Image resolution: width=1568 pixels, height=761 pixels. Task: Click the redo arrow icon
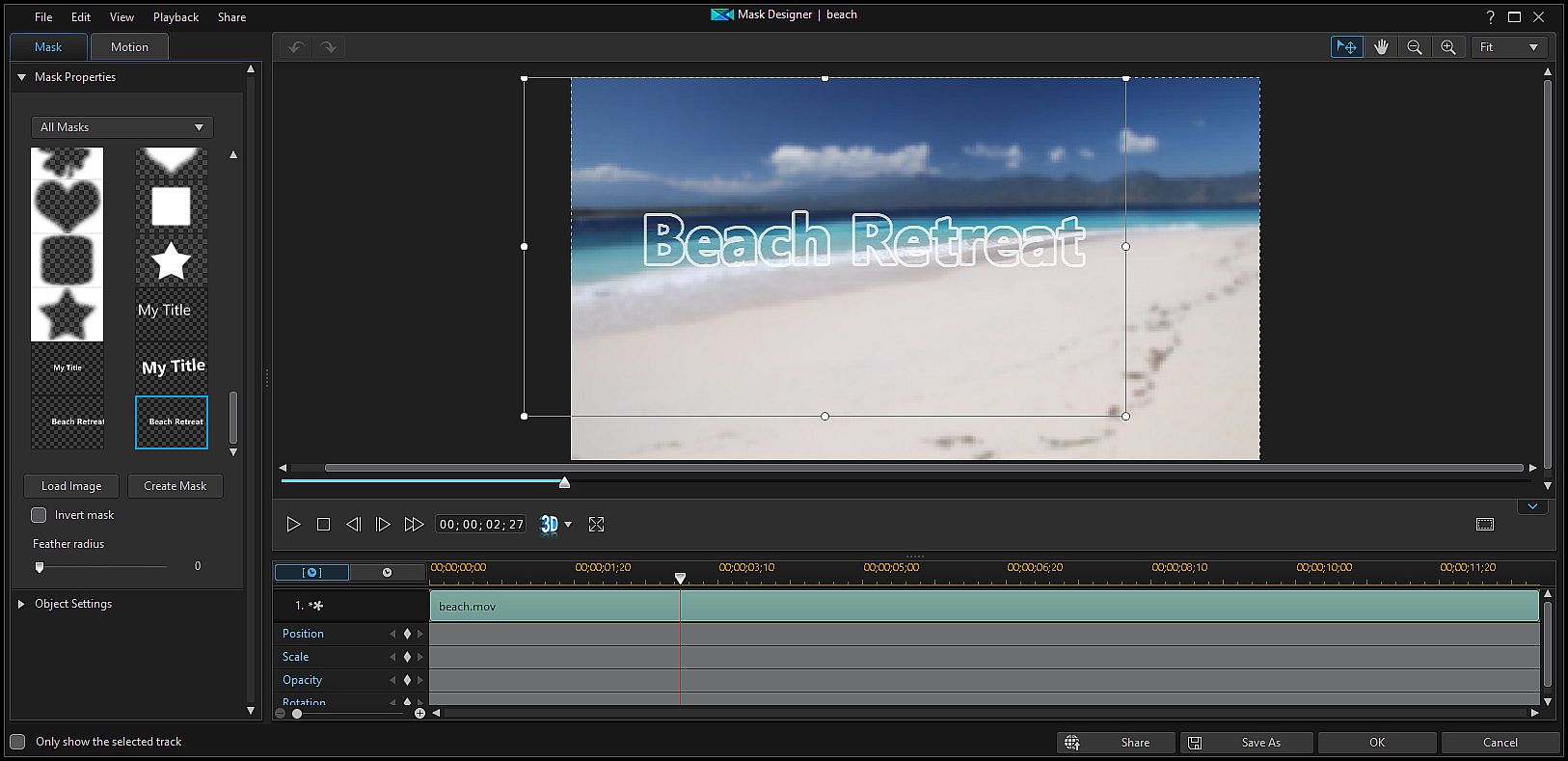(x=329, y=47)
